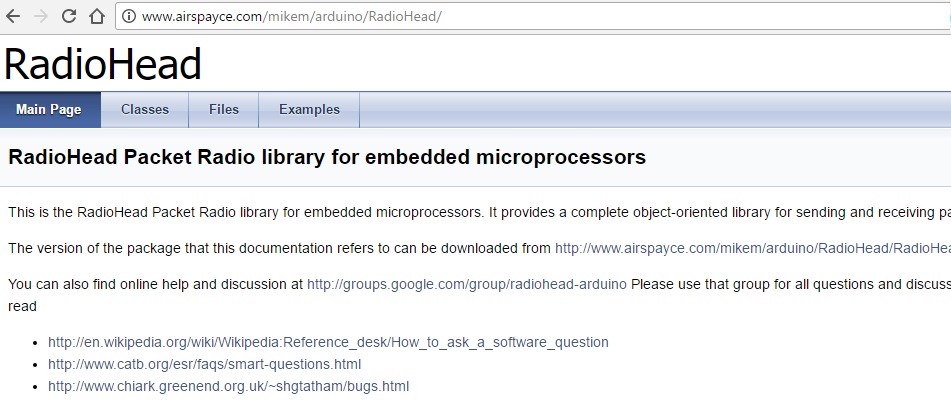Open the Classes tab
Viewport: 951px width, 415px height.
tap(145, 110)
